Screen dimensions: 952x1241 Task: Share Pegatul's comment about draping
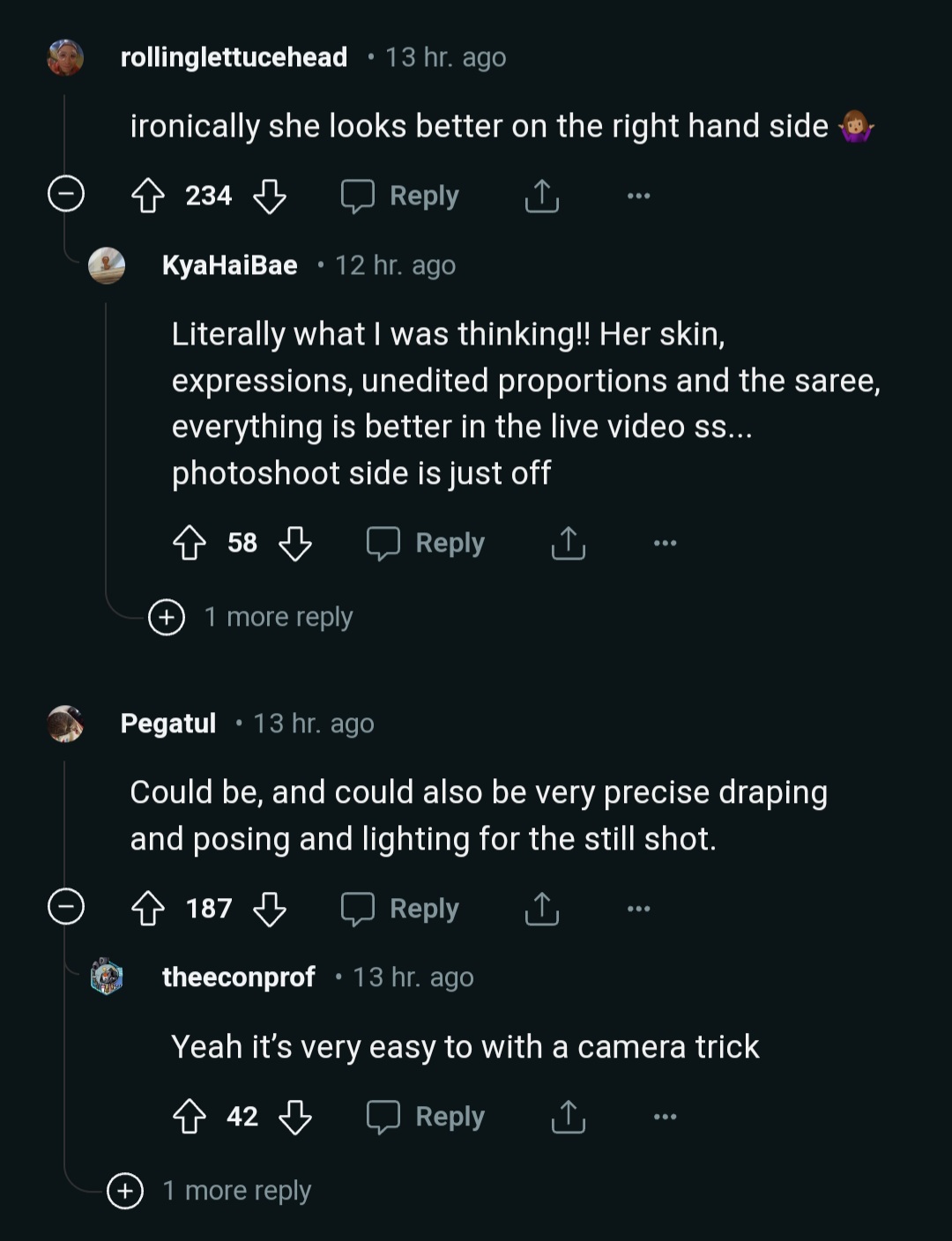coord(541,908)
